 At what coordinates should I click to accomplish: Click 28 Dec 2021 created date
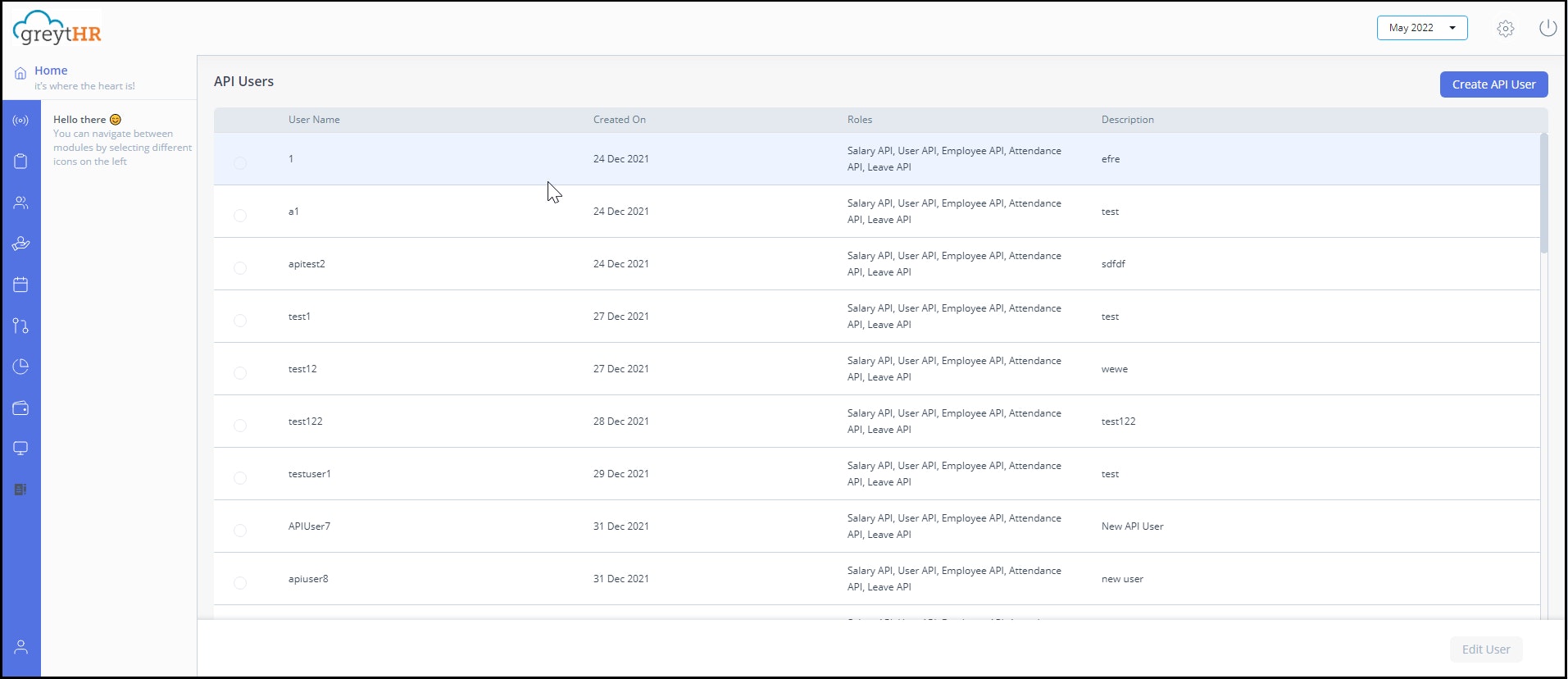coord(621,422)
